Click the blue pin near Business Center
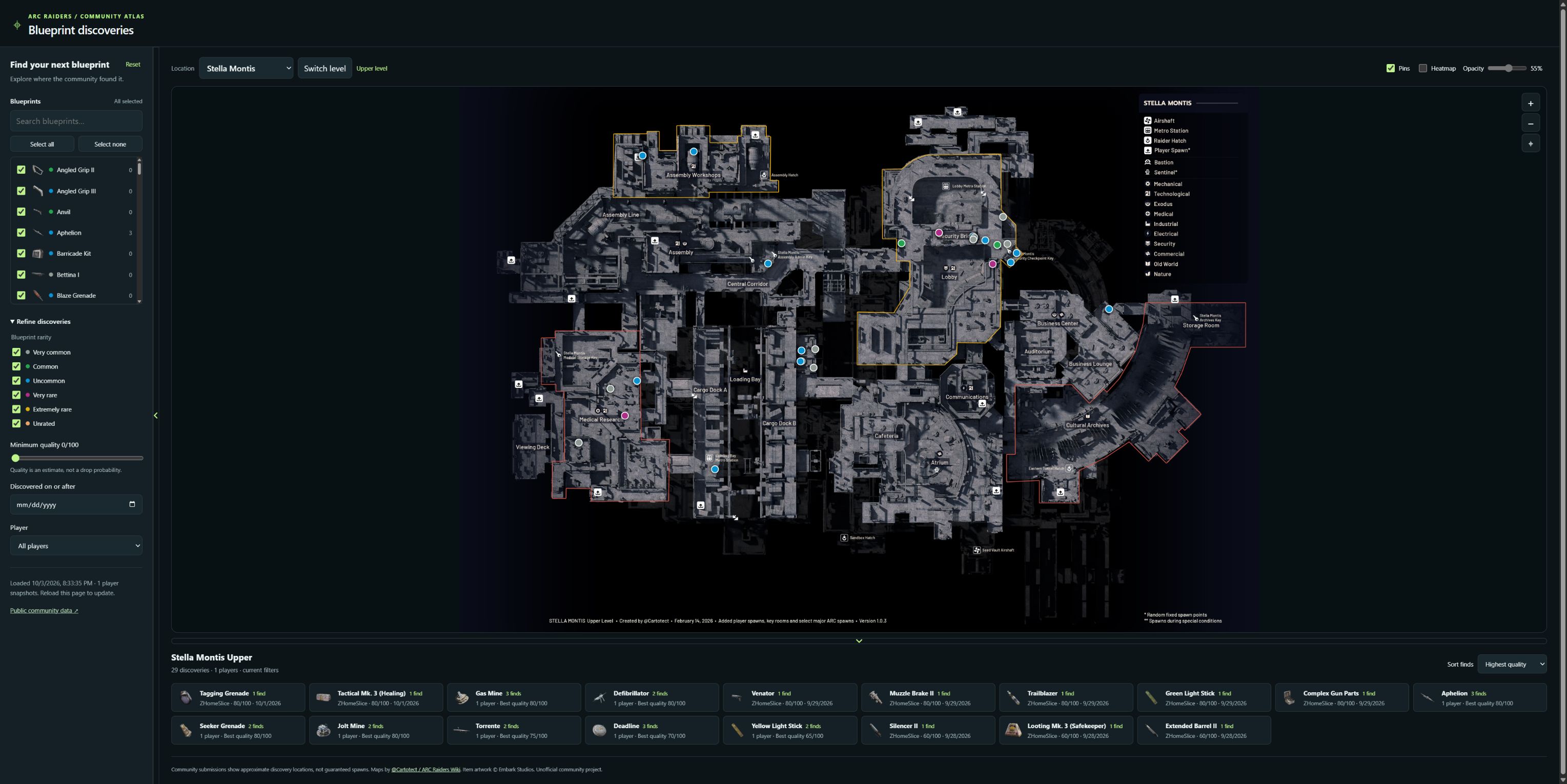 (x=1109, y=309)
